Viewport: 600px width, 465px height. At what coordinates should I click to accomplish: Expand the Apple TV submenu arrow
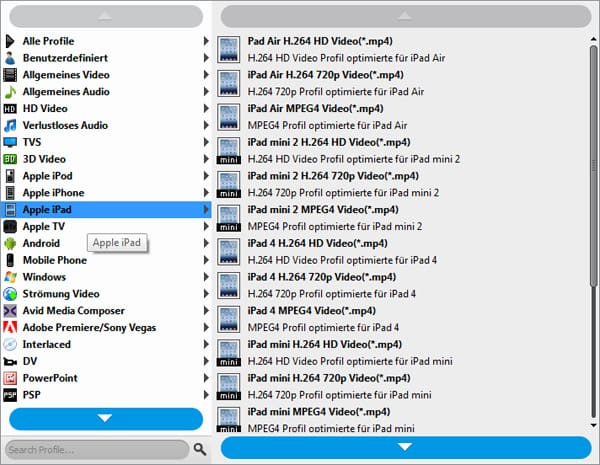click(206, 226)
